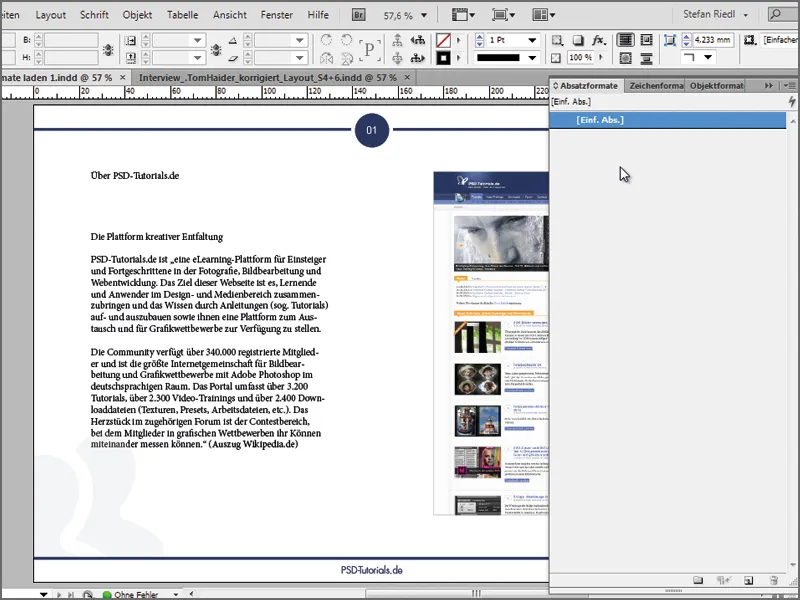The image size is (800, 600).
Task: Select no text wrap icon
Action: [626, 40]
